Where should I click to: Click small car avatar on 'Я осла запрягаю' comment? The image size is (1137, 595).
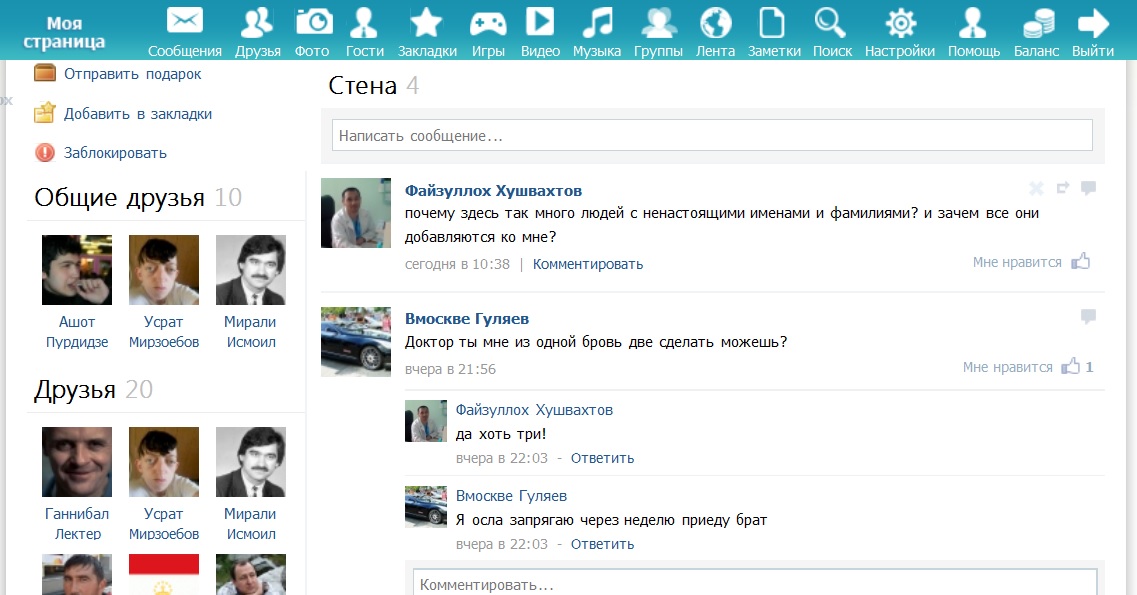426,507
